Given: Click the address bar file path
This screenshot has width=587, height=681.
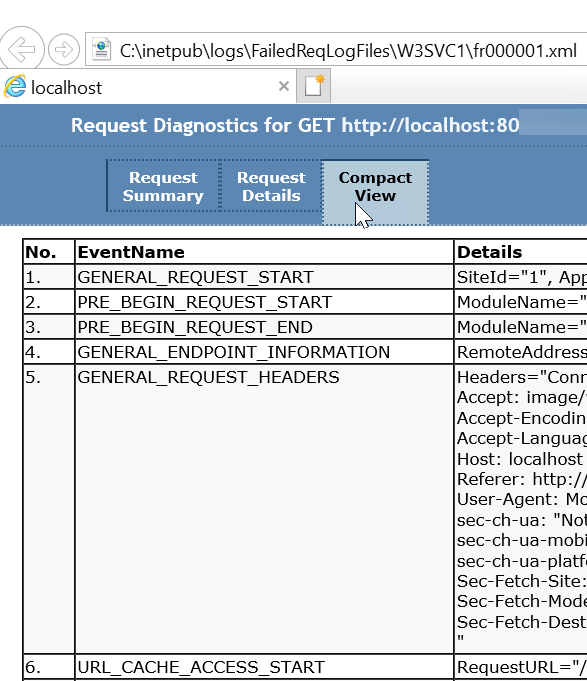Looking at the screenshot, I should [x=348, y=51].
